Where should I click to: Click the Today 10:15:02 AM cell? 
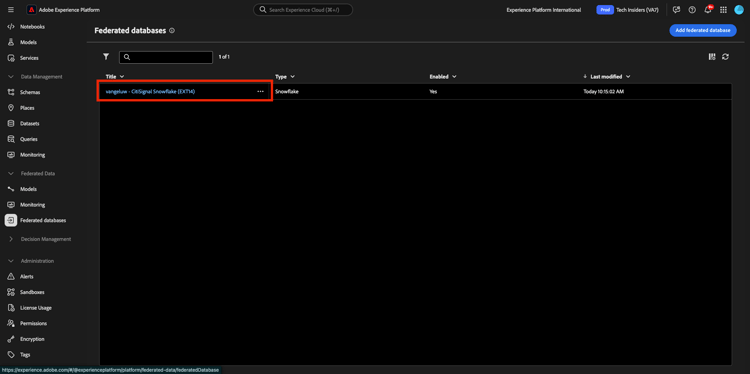tap(604, 91)
